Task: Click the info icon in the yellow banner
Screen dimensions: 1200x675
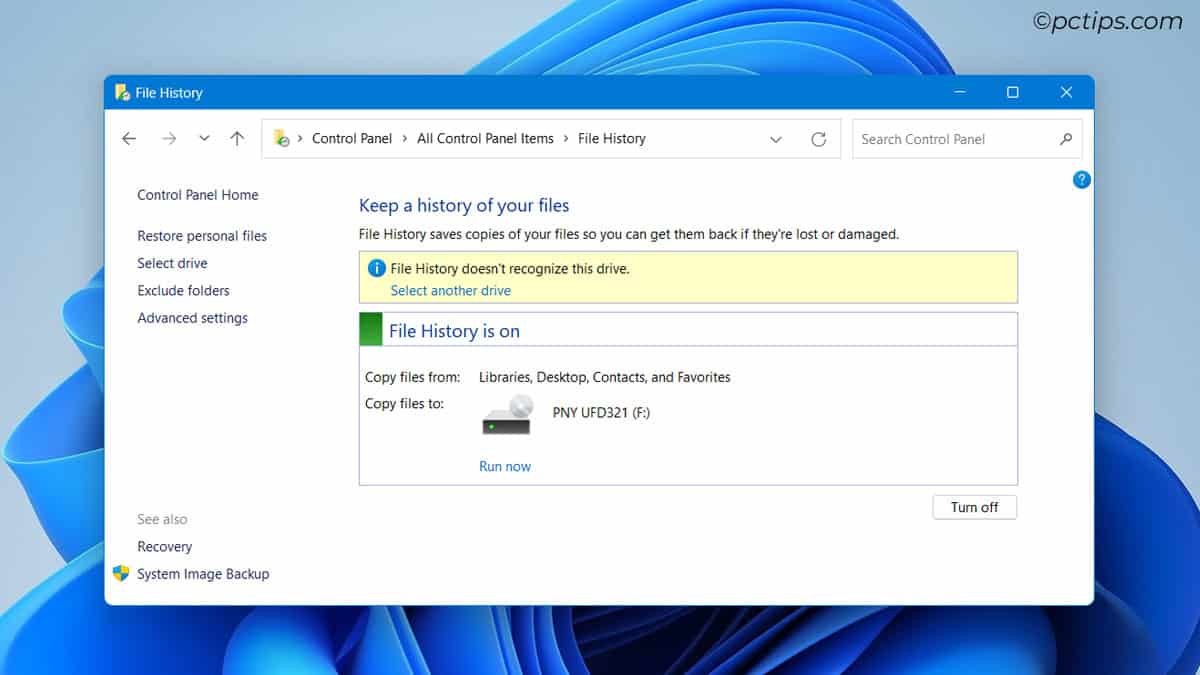Action: [x=377, y=268]
